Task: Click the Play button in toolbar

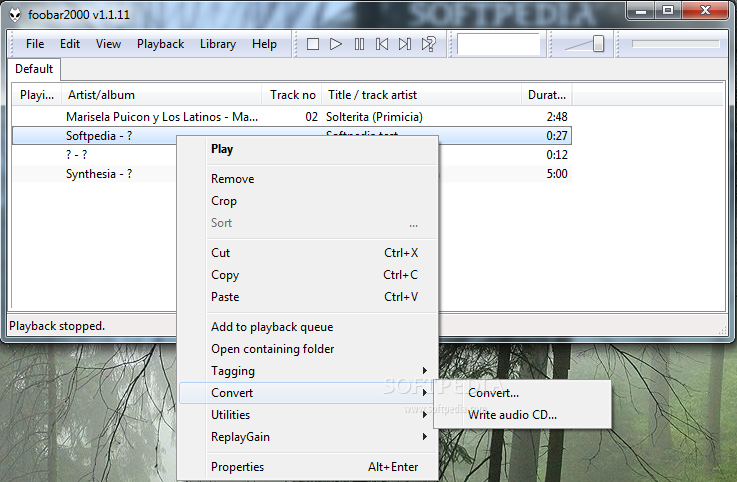Action: pos(336,44)
